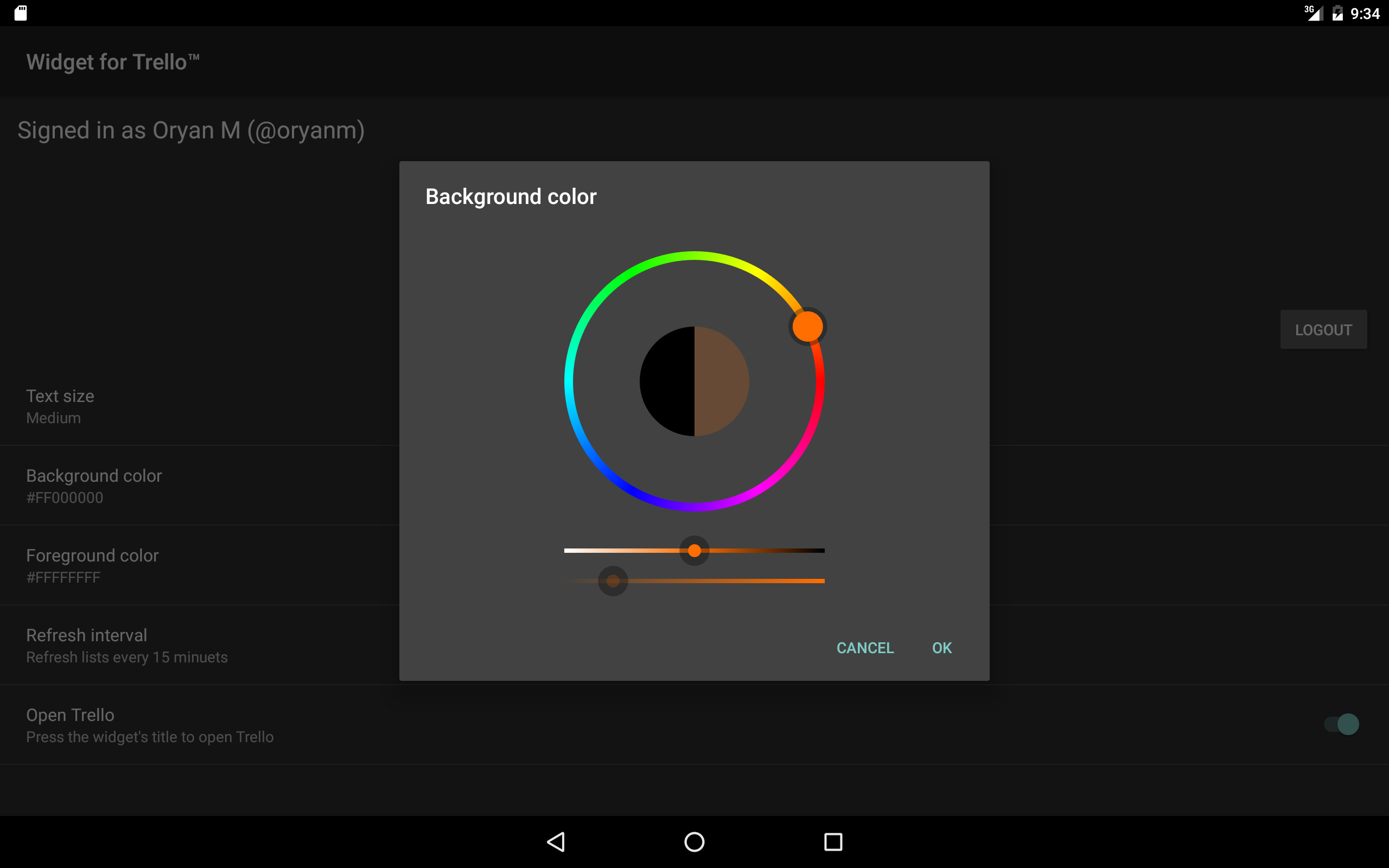
Task: Tap the Android home circle icon
Action: [x=694, y=841]
